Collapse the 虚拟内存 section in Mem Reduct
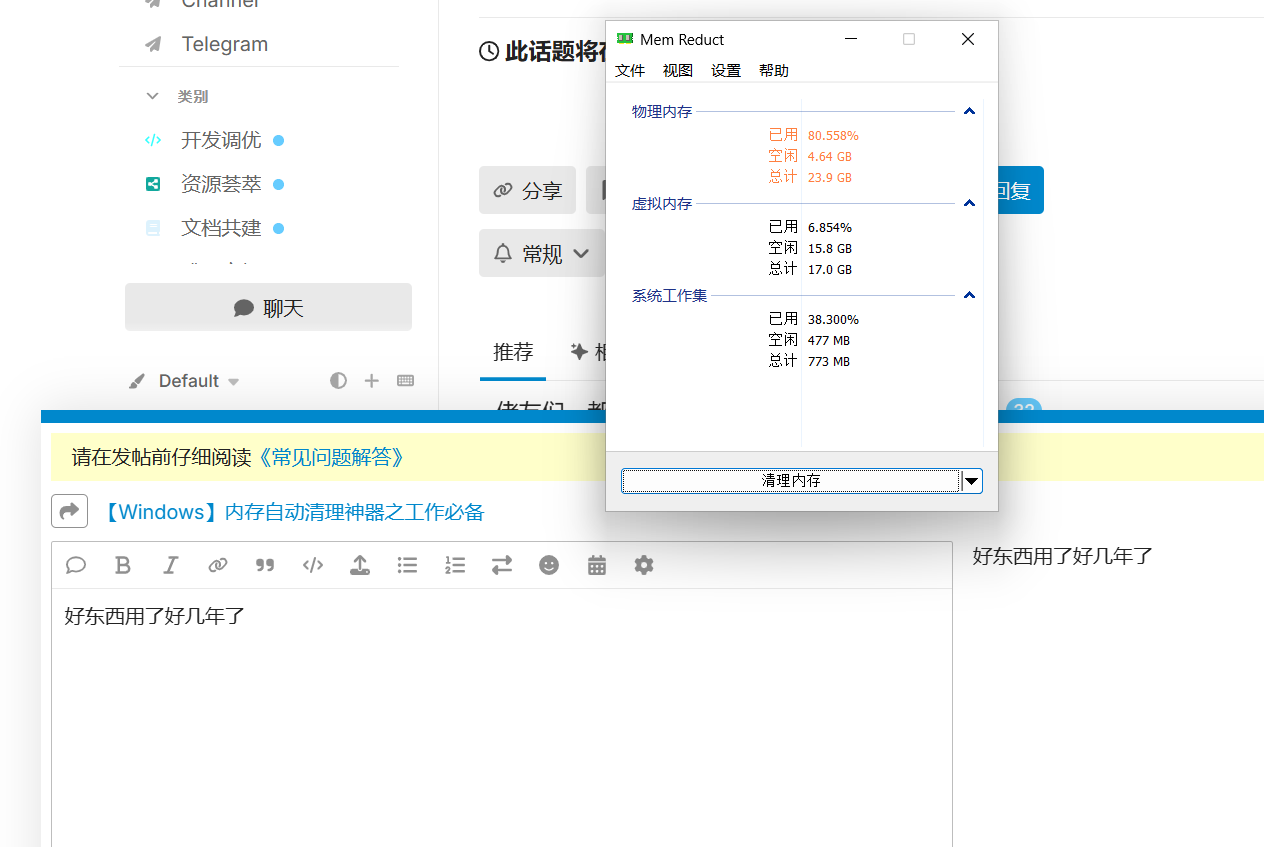Viewport: 1264px width, 847px height. point(969,203)
